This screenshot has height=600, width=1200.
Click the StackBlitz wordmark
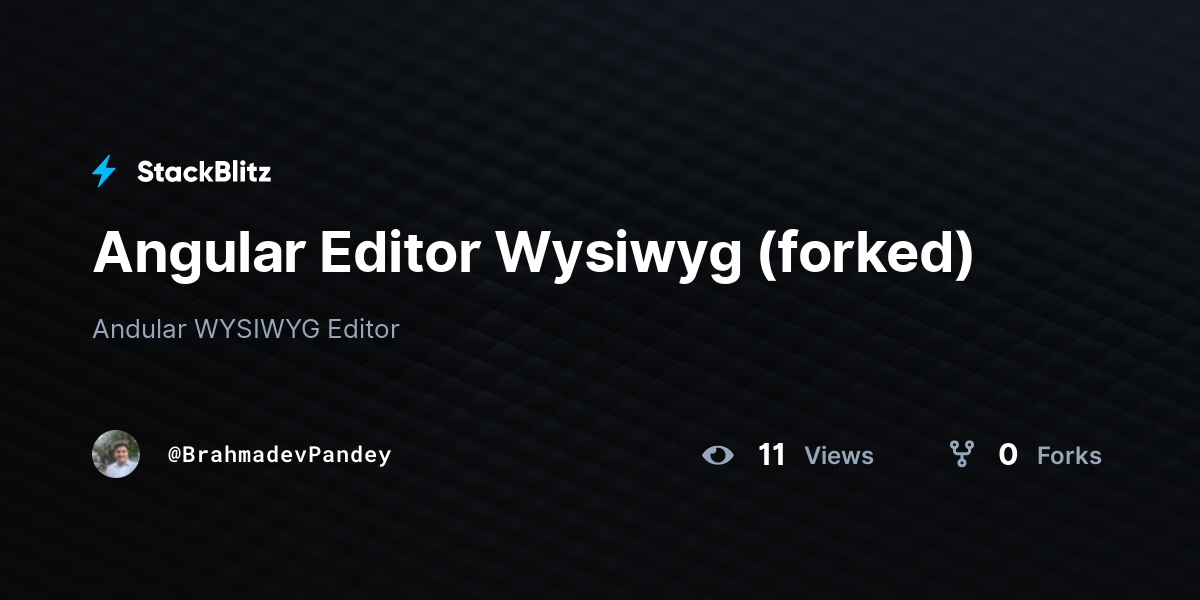[x=204, y=172]
